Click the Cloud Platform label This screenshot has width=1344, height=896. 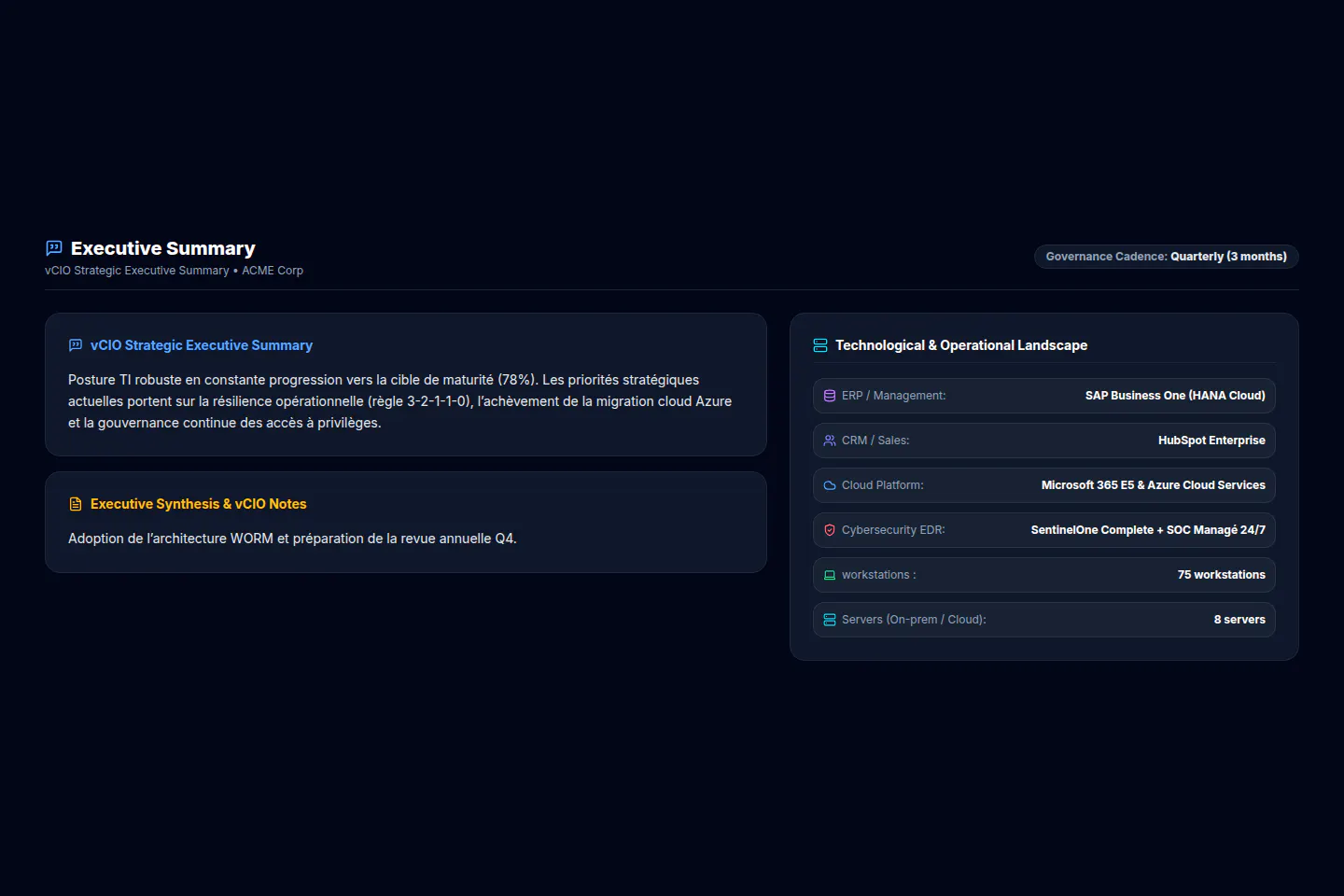pos(883,485)
